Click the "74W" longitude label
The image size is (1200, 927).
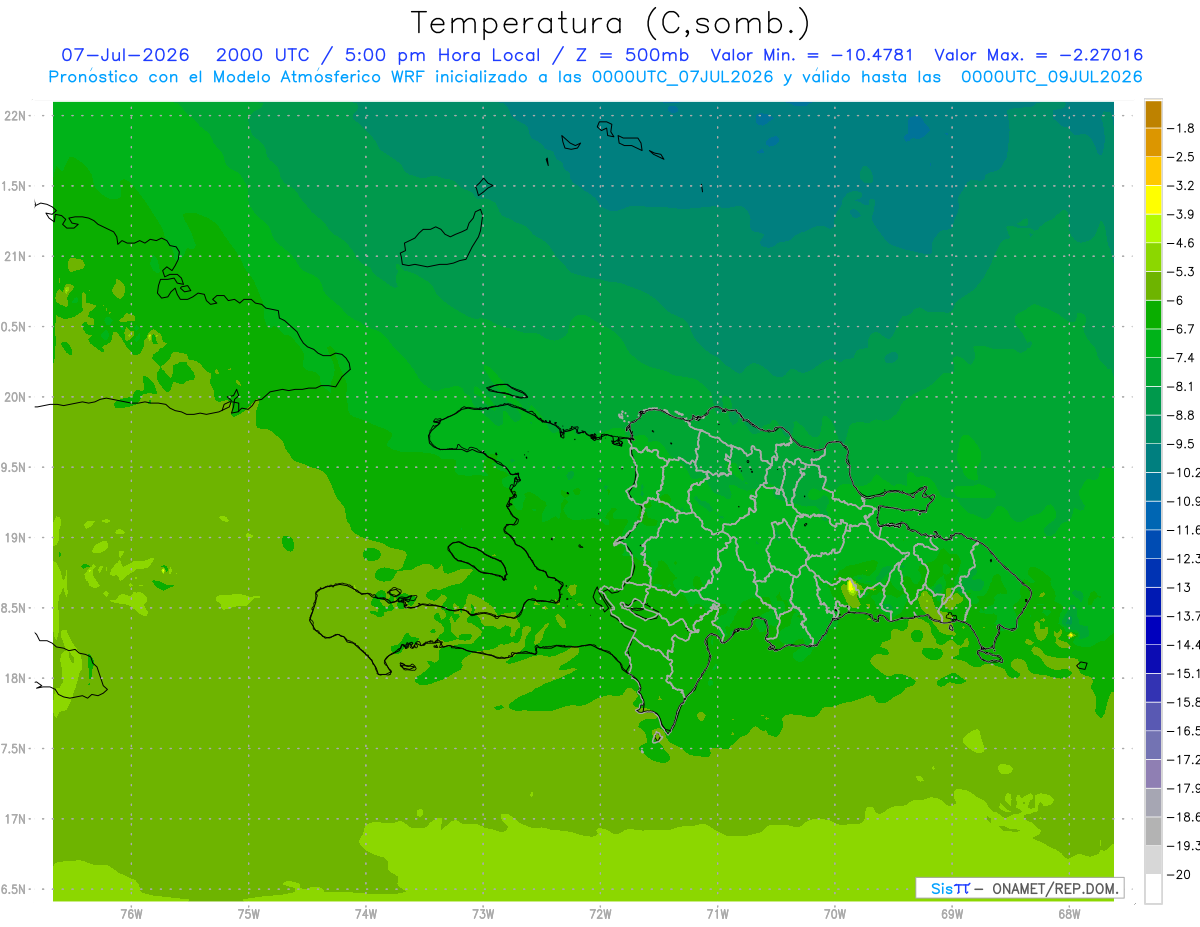click(x=366, y=913)
